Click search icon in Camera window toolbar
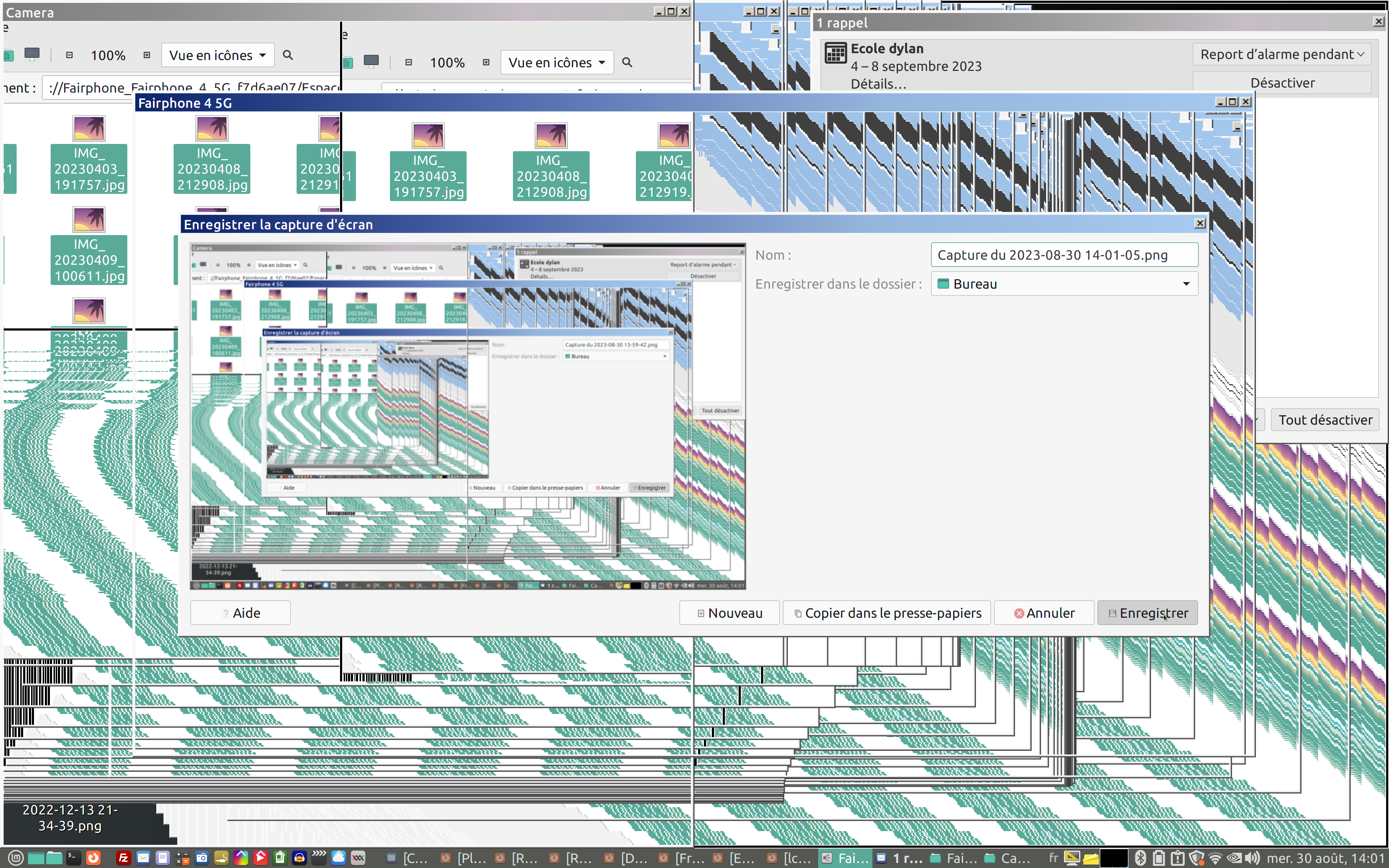 tap(288, 55)
